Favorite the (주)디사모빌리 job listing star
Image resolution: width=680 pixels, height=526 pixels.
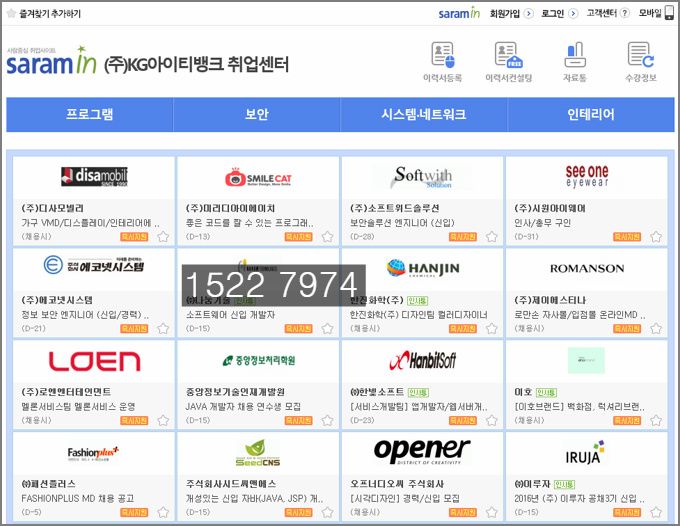(x=163, y=237)
